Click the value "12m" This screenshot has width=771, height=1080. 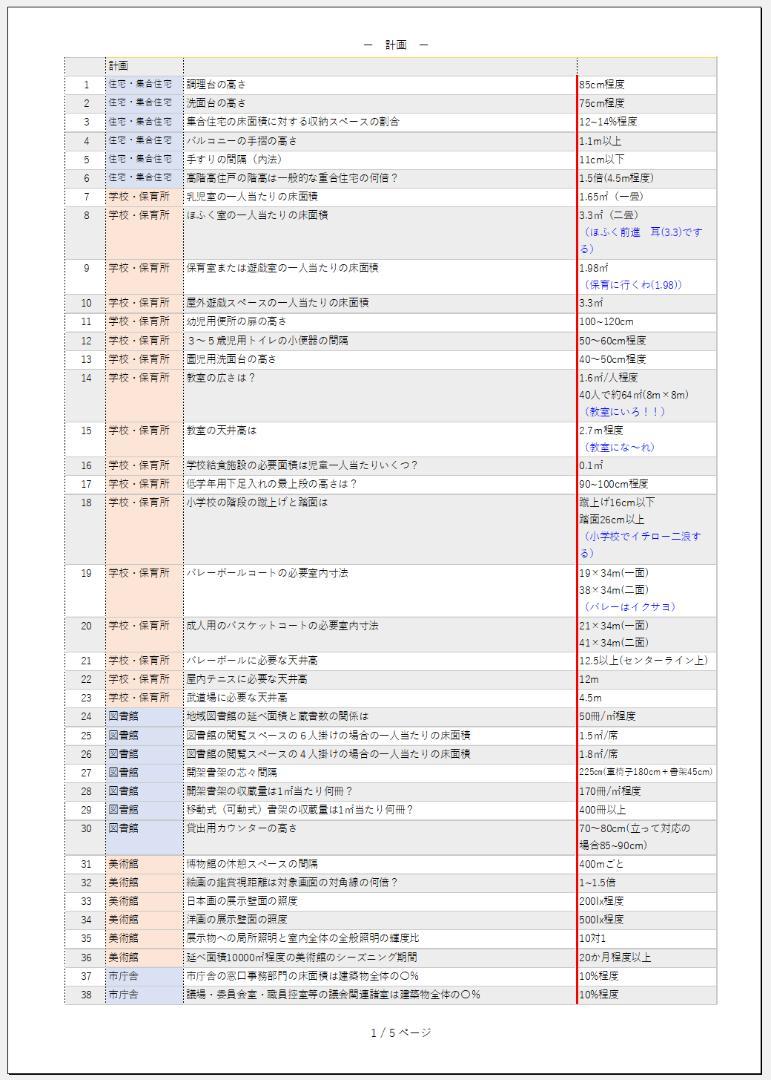[x=589, y=680]
